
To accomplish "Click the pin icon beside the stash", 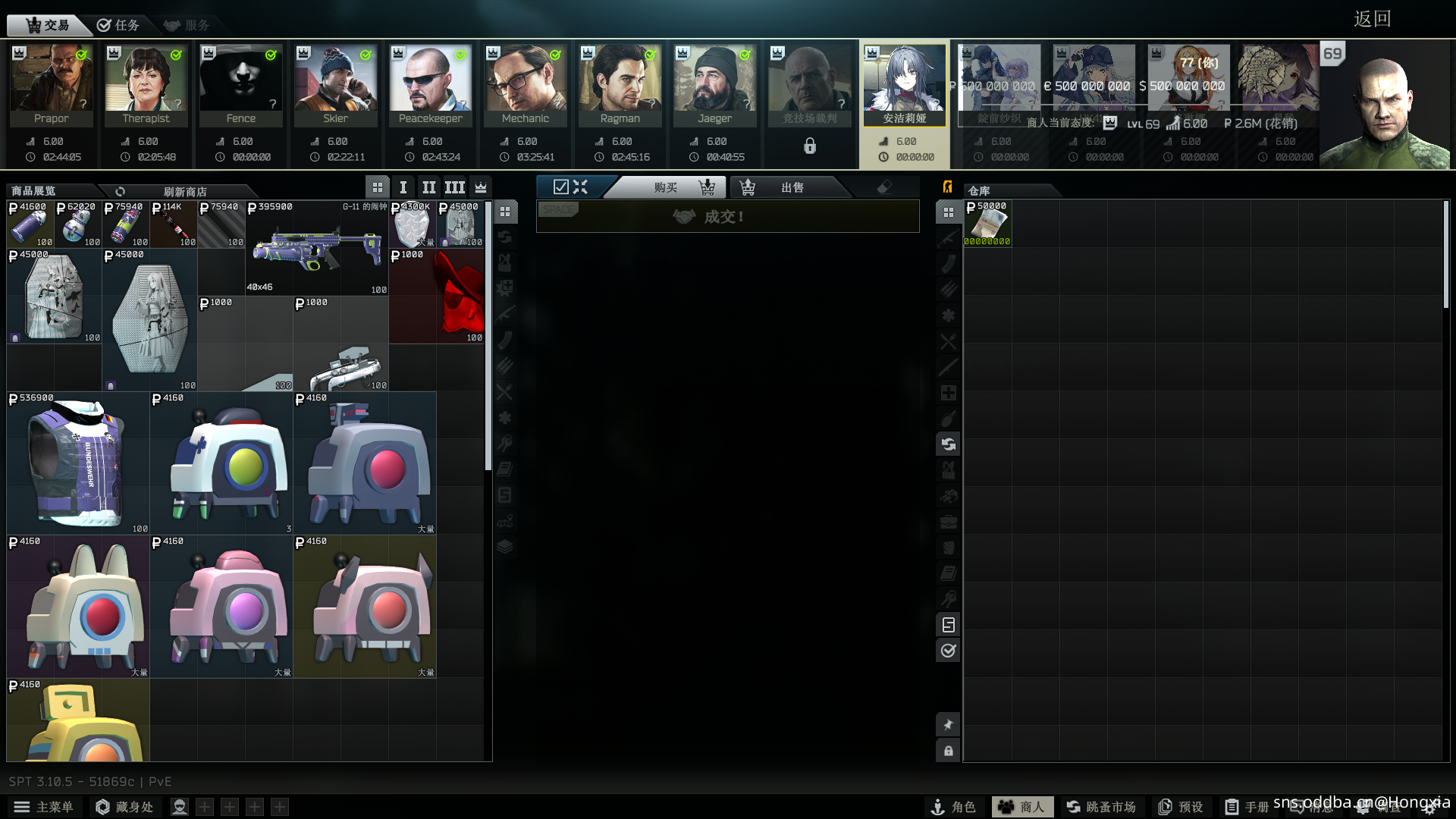I will [948, 725].
